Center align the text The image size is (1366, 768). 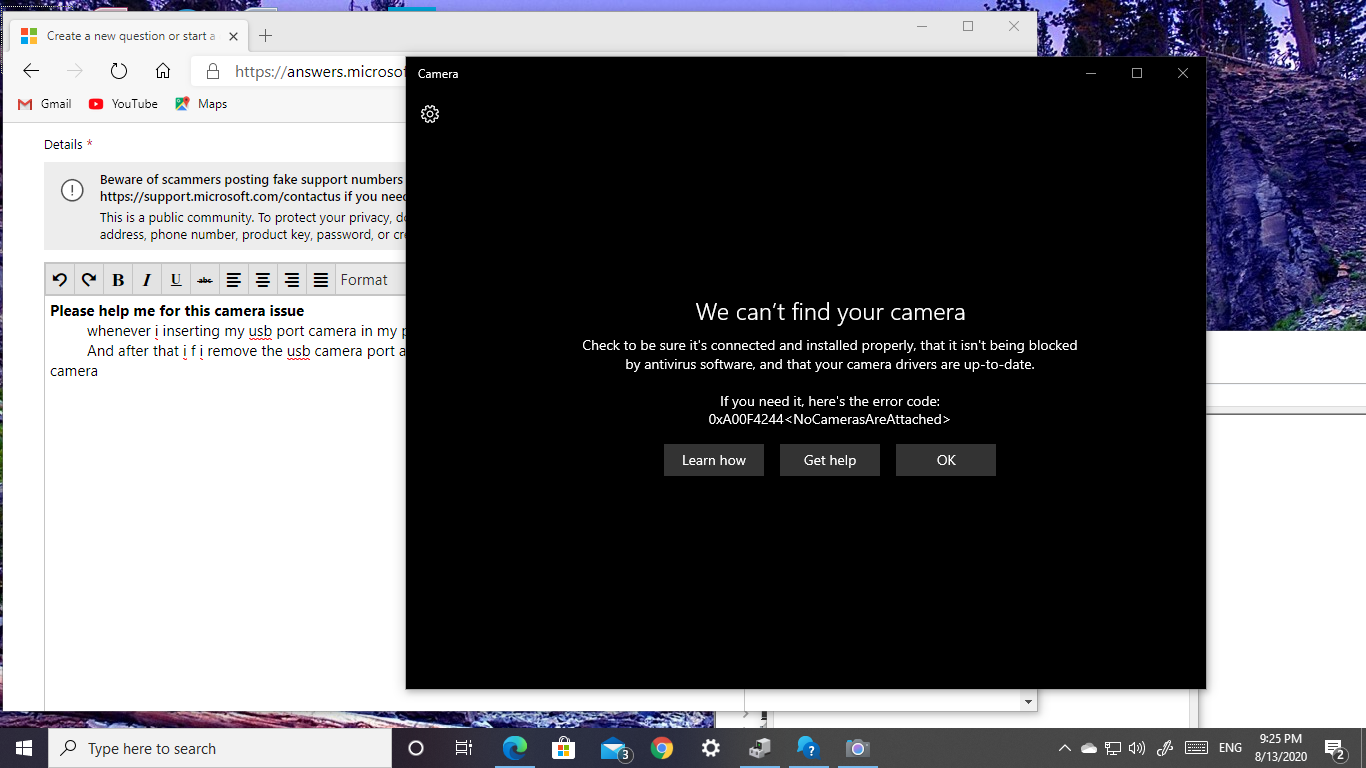coord(263,280)
